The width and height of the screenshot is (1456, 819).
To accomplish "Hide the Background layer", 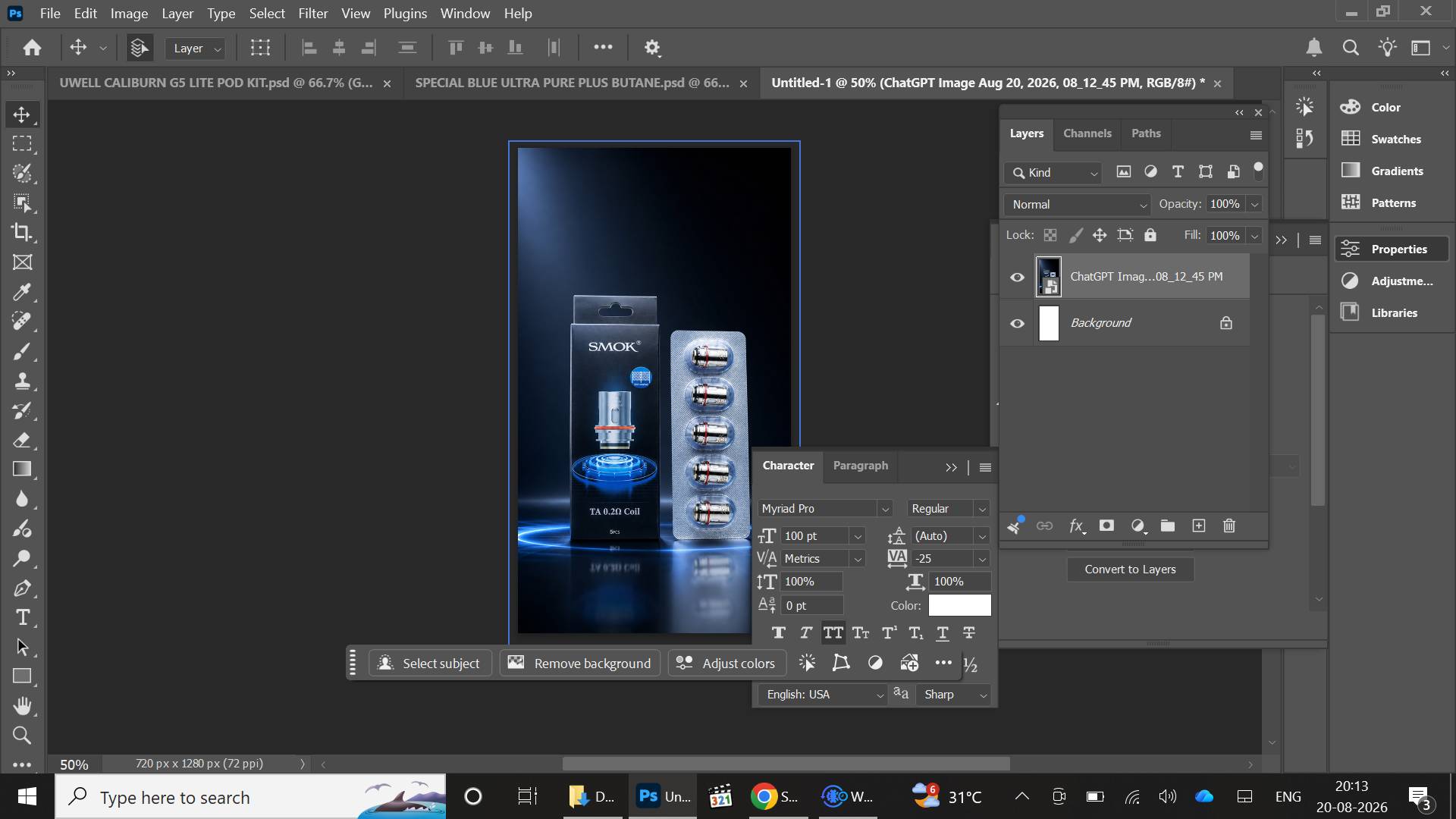I will (x=1017, y=323).
